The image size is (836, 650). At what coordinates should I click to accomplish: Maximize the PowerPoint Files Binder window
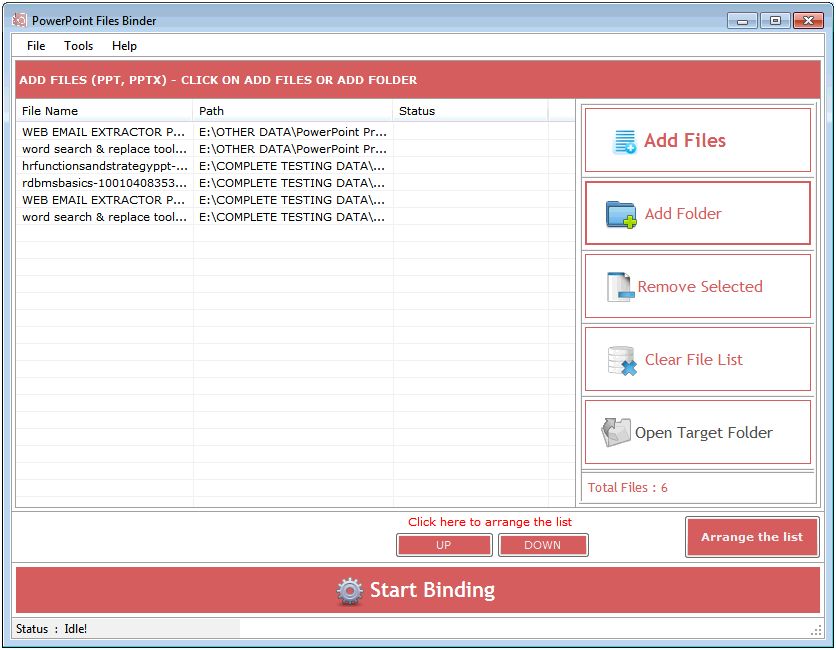click(775, 21)
